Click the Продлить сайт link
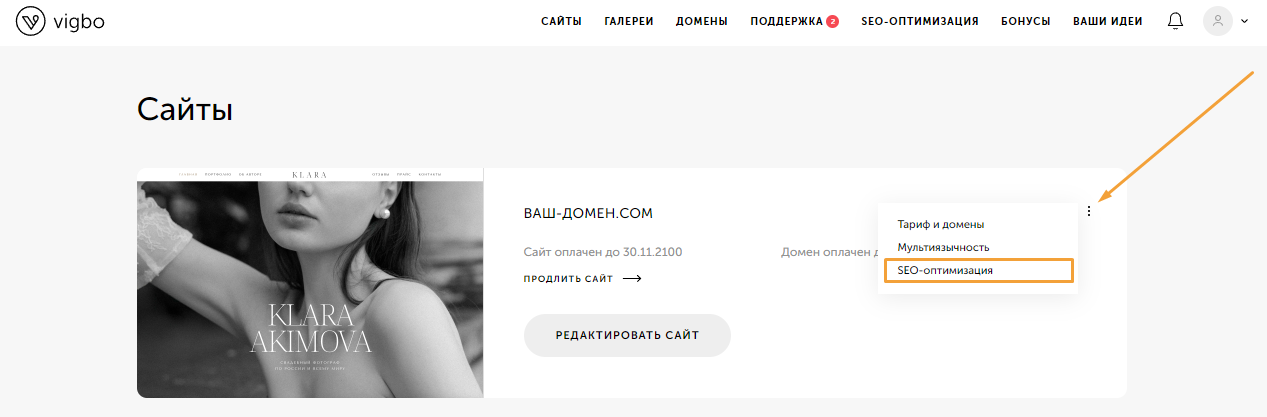The image size is (1267, 417). pos(568,279)
